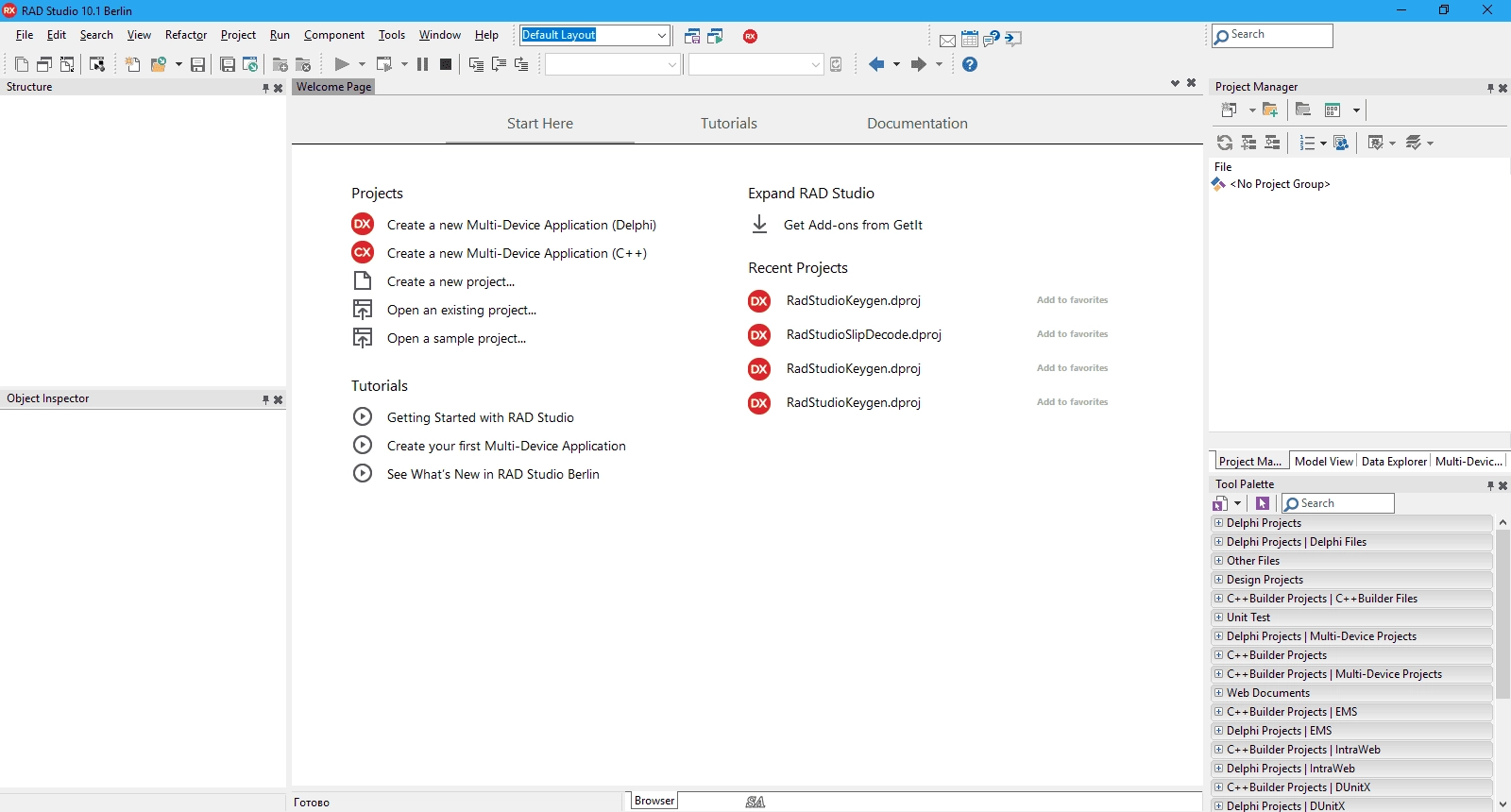Expand the Delphi Projects palette category

click(1218, 522)
